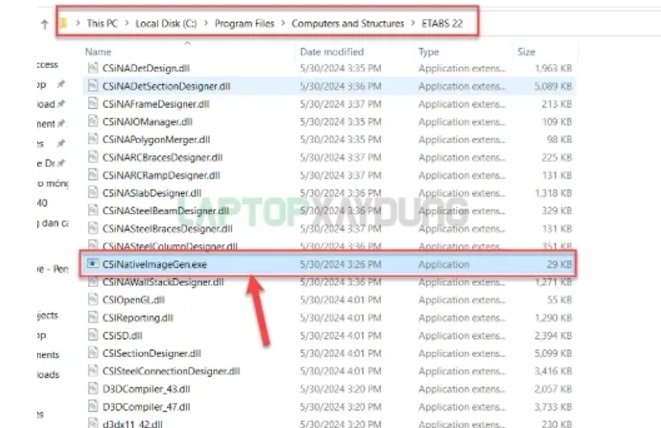Select the file name CSiNADetDesign.dll
Viewport: 661px width, 428px height.
click(146, 68)
